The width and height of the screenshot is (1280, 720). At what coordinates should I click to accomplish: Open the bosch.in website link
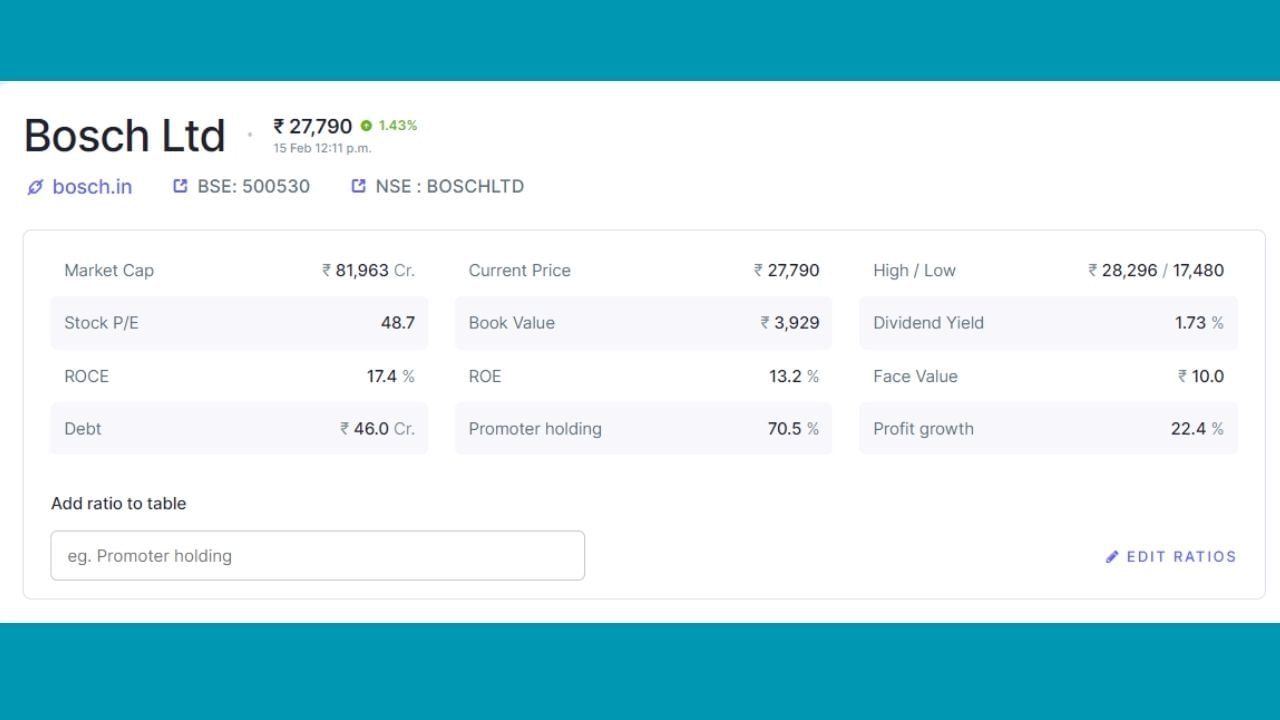(x=92, y=187)
